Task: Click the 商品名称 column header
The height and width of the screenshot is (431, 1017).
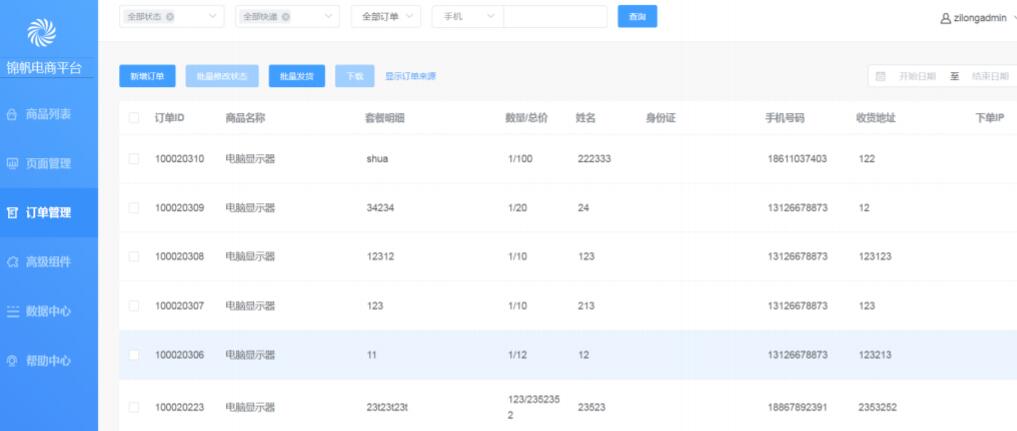Action: tap(245, 118)
